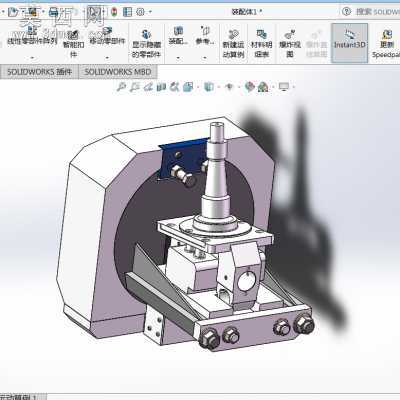Image resolution: width=400 pixels, height=400 pixels.
Task: Click 更新 Speedpak update button
Action: [x=387, y=43]
